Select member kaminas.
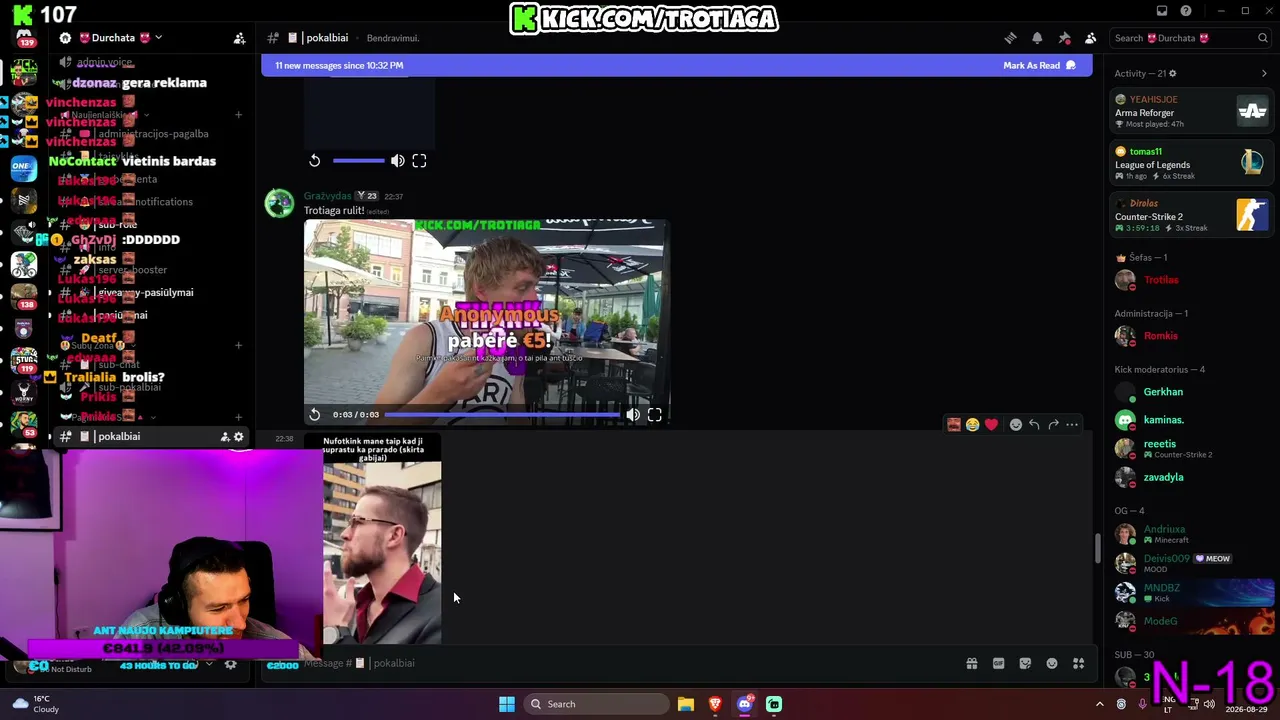 [1192, 420]
